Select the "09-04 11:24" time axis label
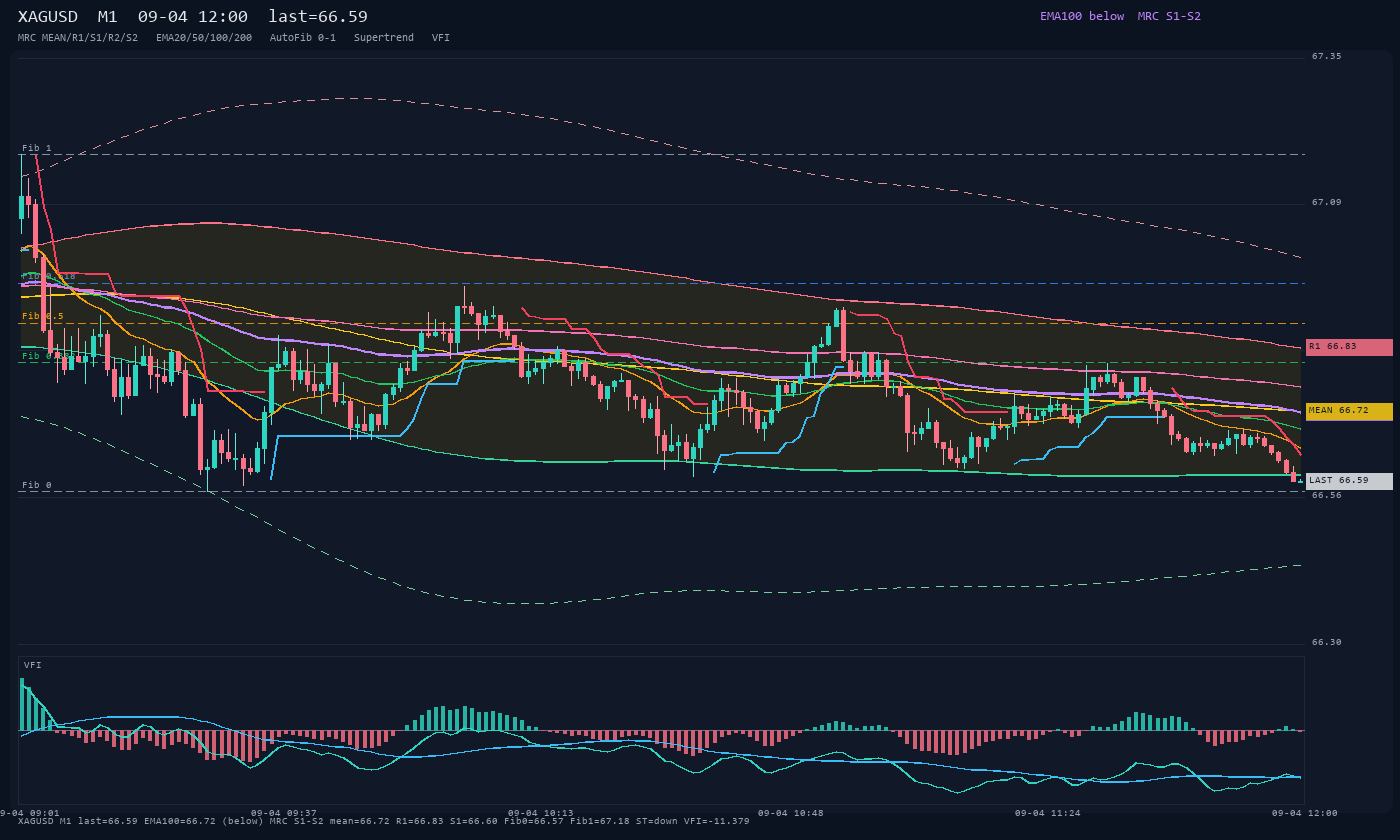1400x840 pixels. click(x=1048, y=813)
